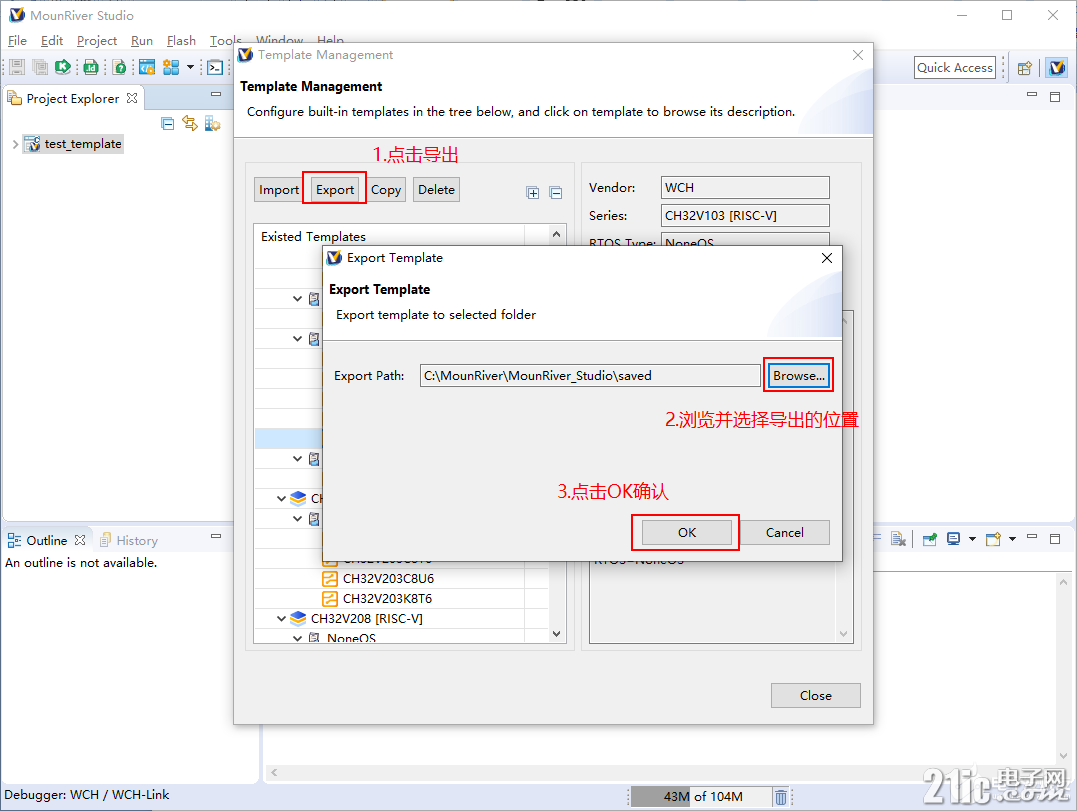Open dropdown arrow beside template blocks icon
The image size is (1077, 811).
pyautogui.click(x=190, y=67)
